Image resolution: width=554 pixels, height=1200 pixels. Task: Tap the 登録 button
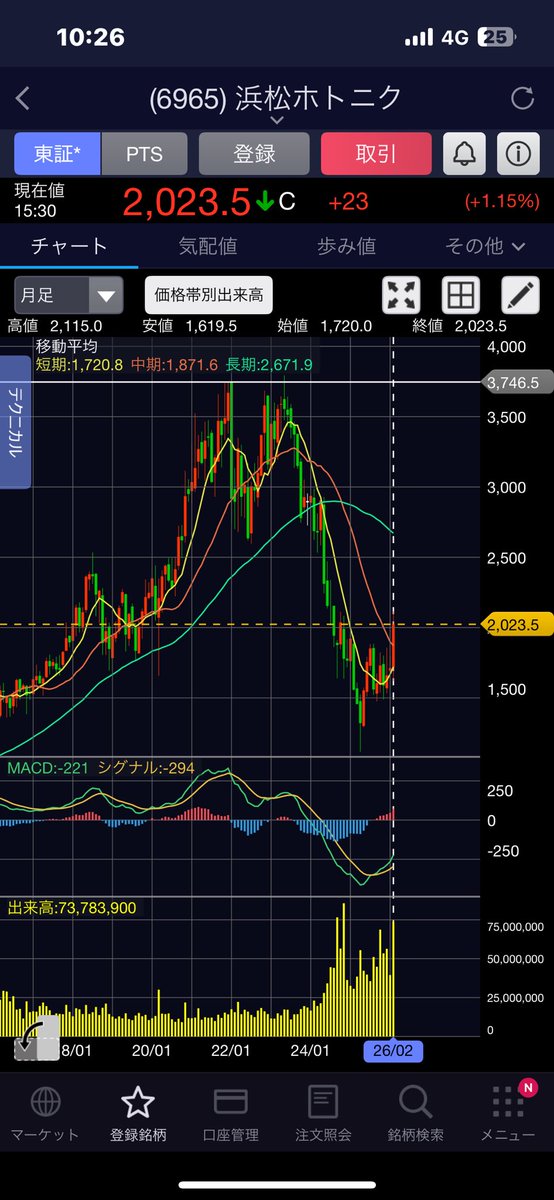254,154
